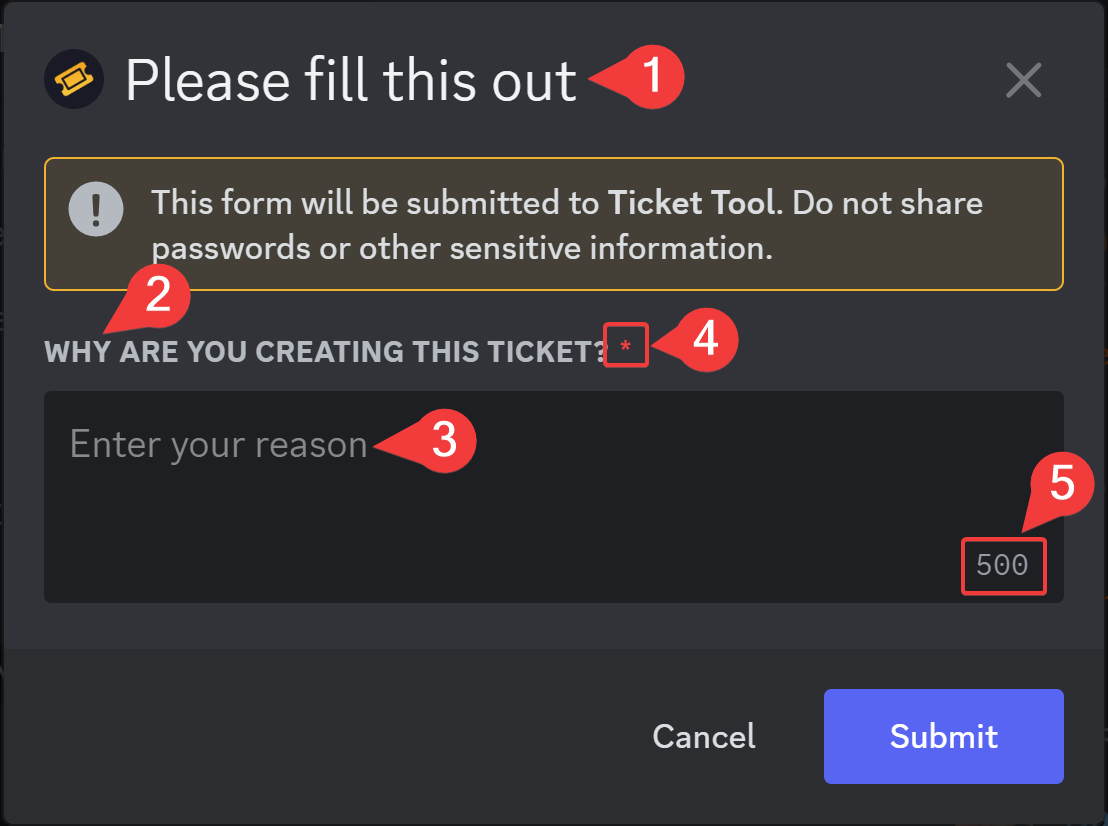The height and width of the screenshot is (826, 1108).
Task: Click the 500 character counter
Action: pyautogui.click(x=1003, y=566)
